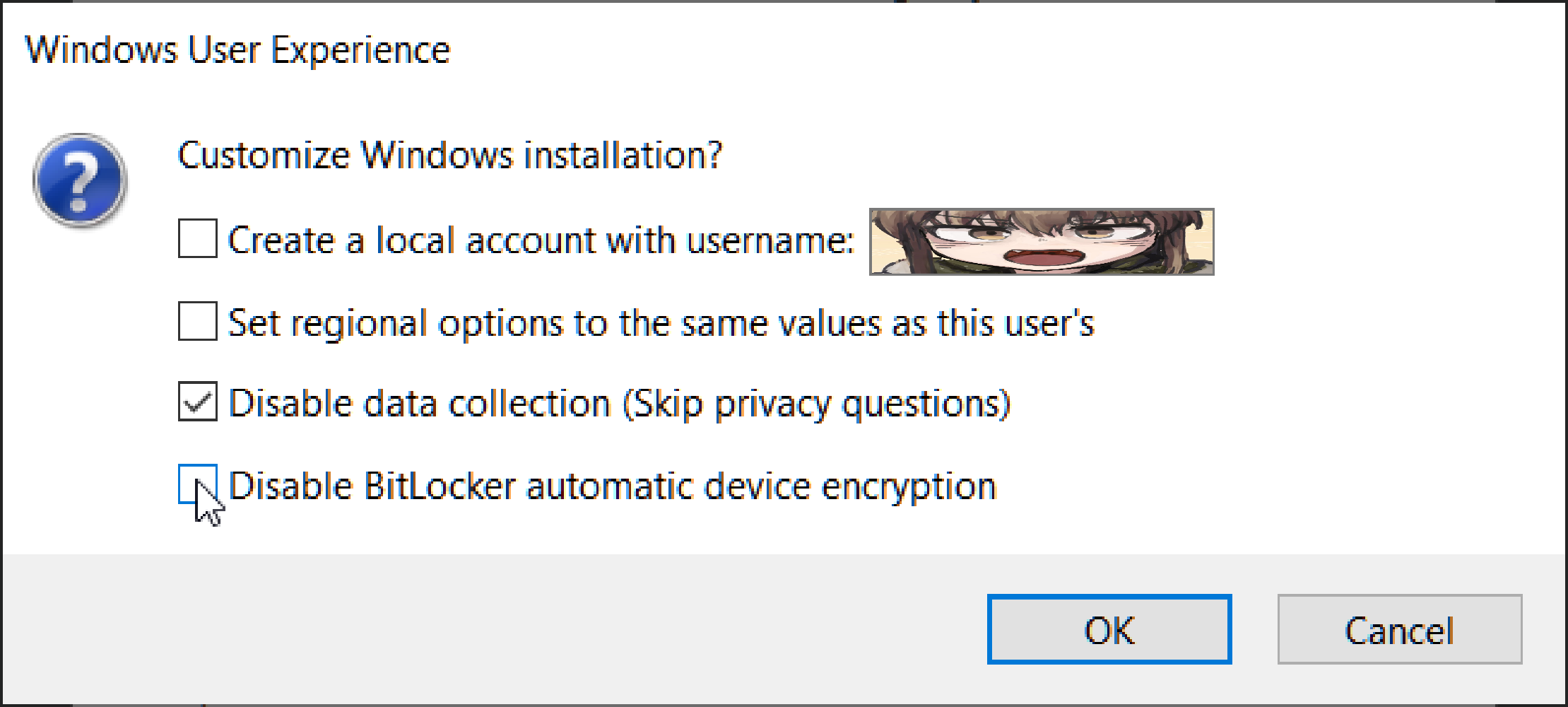Image resolution: width=1568 pixels, height=707 pixels.
Task: Click the anime face image in username box
Action: (x=1042, y=242)
